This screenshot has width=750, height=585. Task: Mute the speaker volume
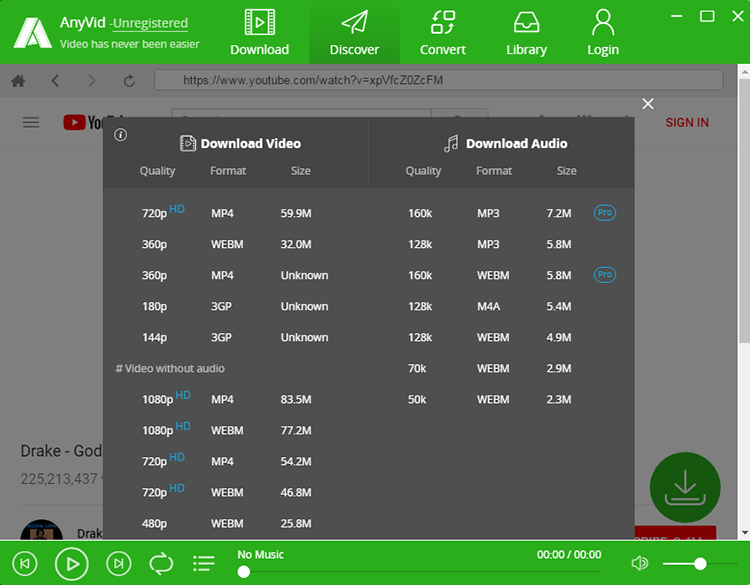640,563
